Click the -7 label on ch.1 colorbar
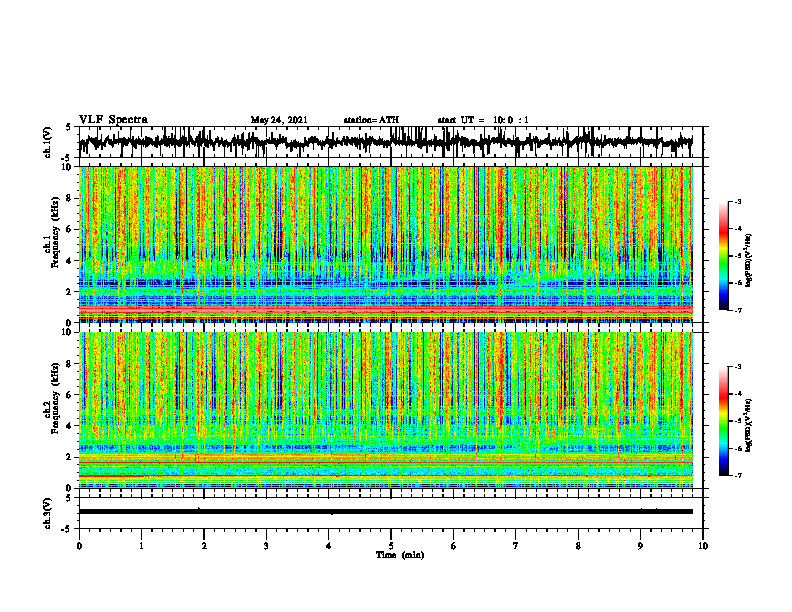 pos(738,310)
